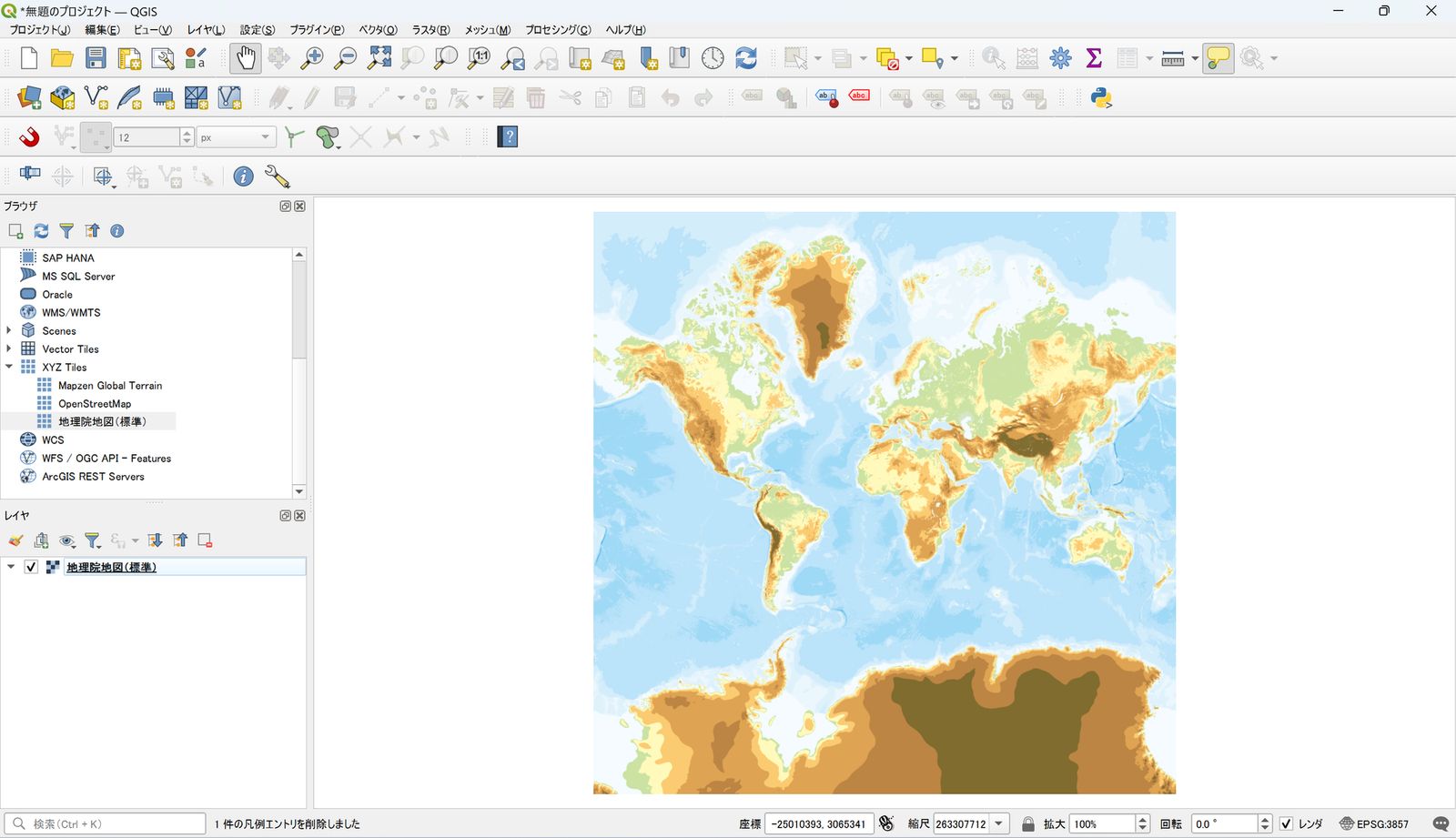Open the Data Source Manager icon
This screenshot has height=838, width=1456.
[x=29, y=98]
